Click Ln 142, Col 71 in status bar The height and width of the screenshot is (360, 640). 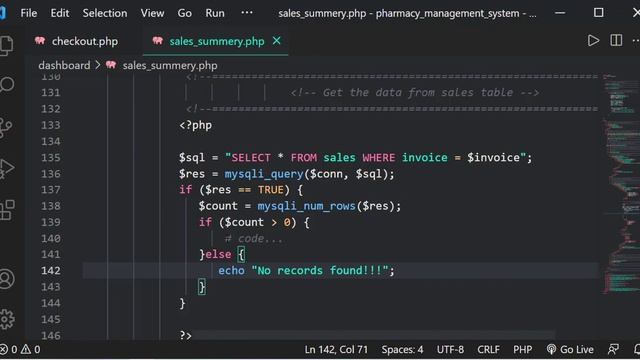click(x=336, y=349)
